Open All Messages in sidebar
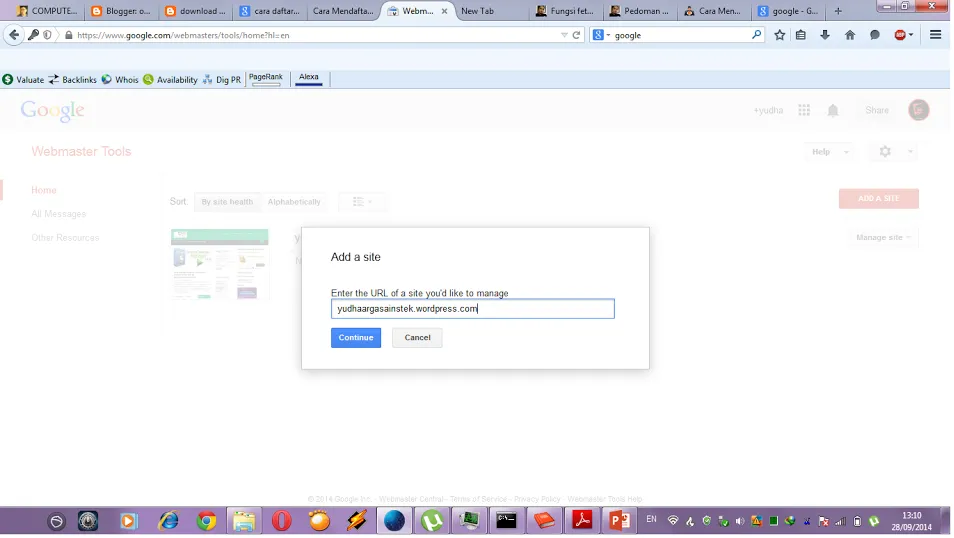The height and width of the screenshot is (538, 954). 58,214
